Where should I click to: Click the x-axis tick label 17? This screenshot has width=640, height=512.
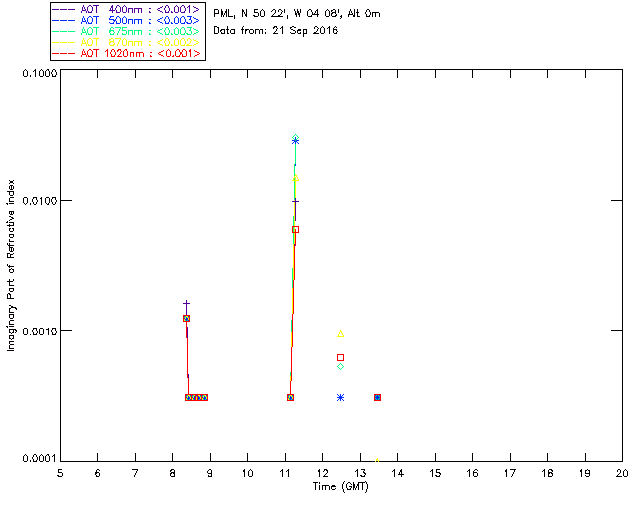pyautogui.click(x=510, y=473)
